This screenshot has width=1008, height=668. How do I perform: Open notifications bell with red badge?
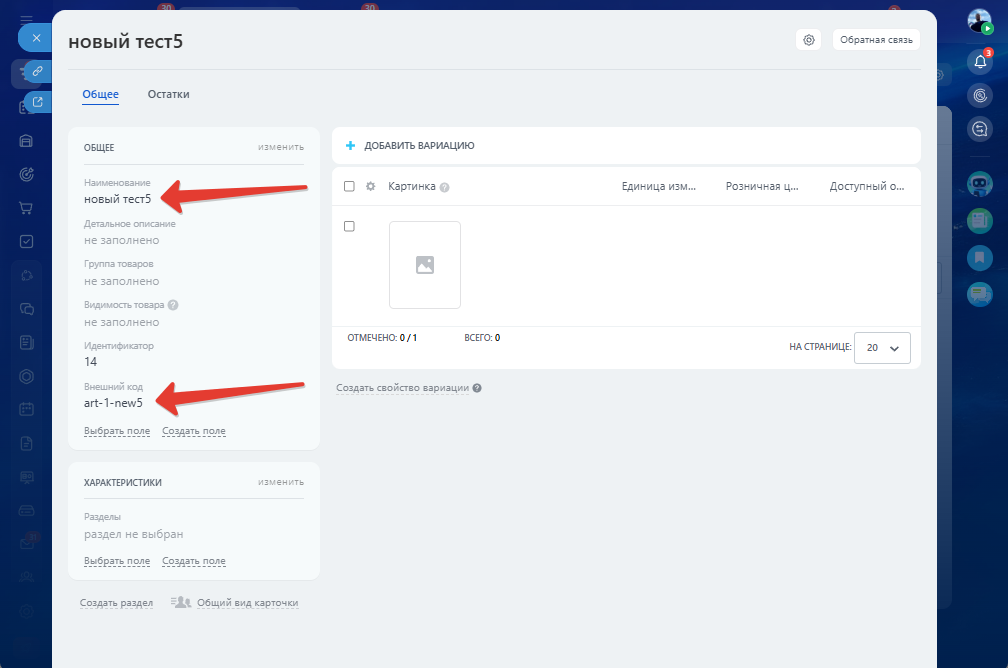tap(980, 62)
